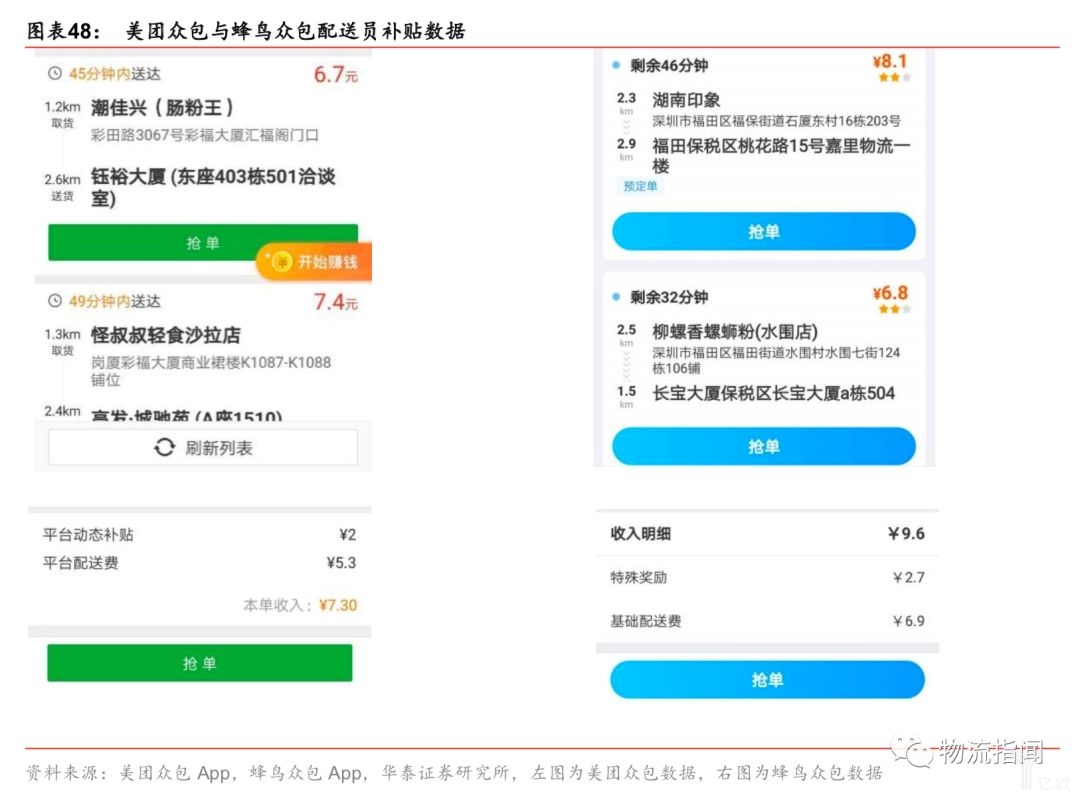Click 基础配送费 row label
Image resolution: width=1080 pixels, height=800 pixels.
point(645,621)
